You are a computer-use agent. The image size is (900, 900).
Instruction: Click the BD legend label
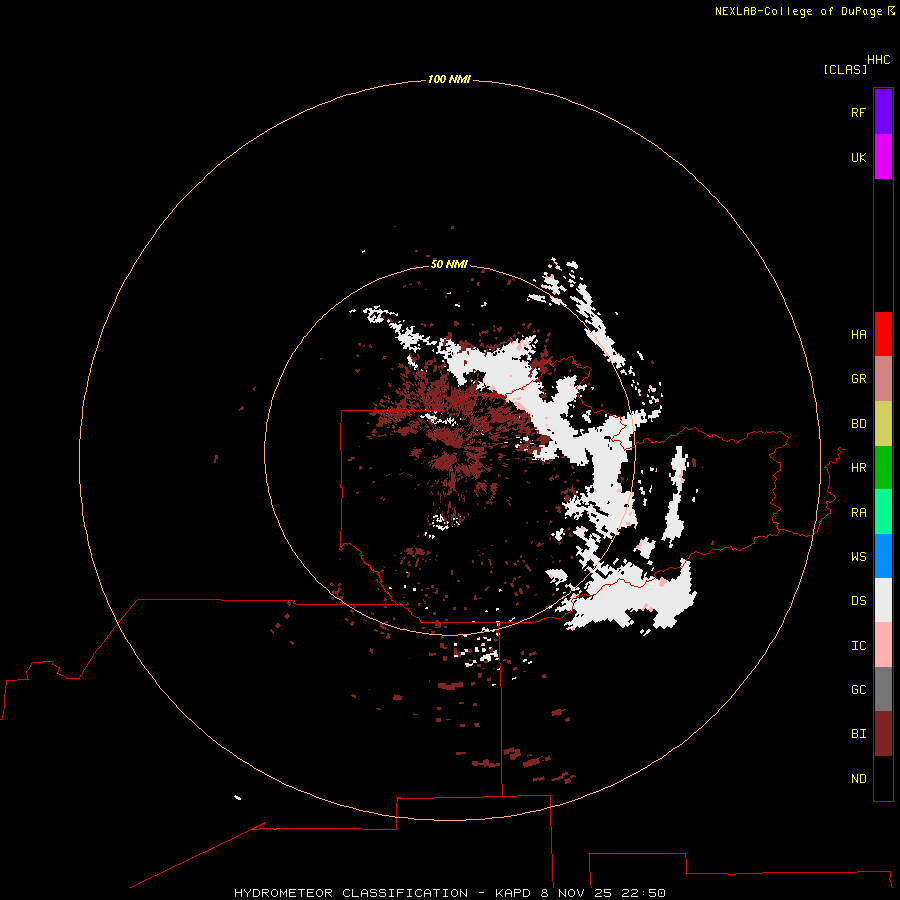(x=858, y=424)
